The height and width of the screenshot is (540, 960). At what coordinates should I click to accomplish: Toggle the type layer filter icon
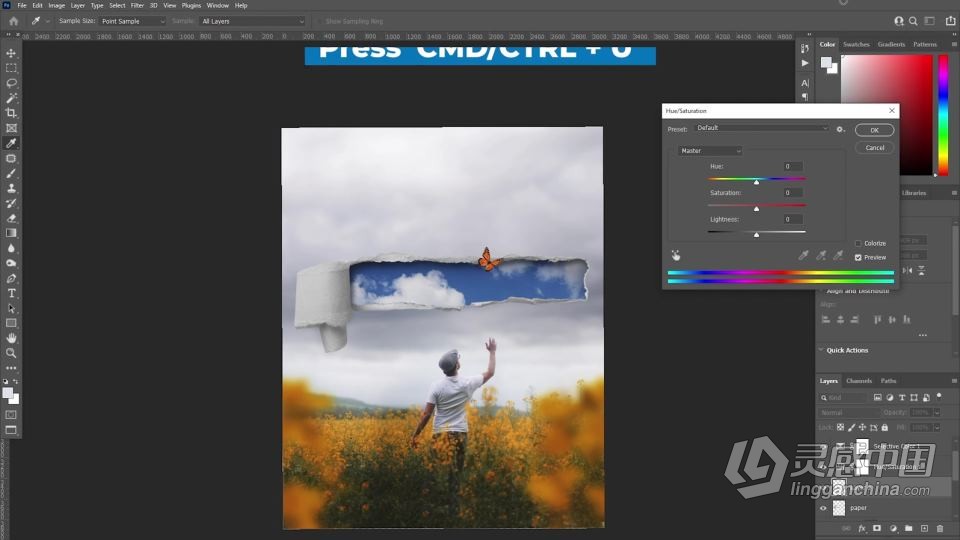[x=902, y=397]
